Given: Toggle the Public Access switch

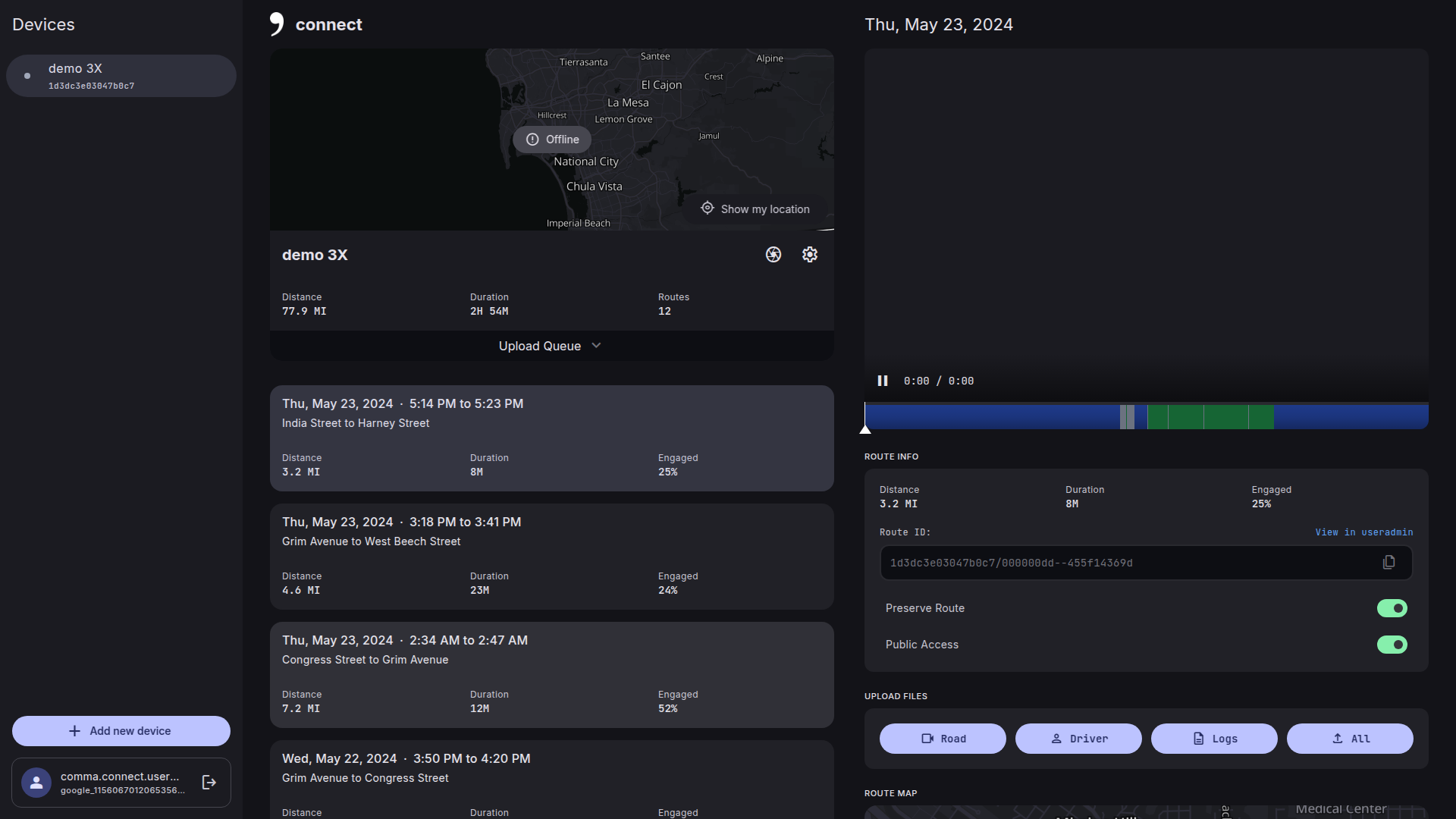Looking at the screenshot, I should 1392,645.
